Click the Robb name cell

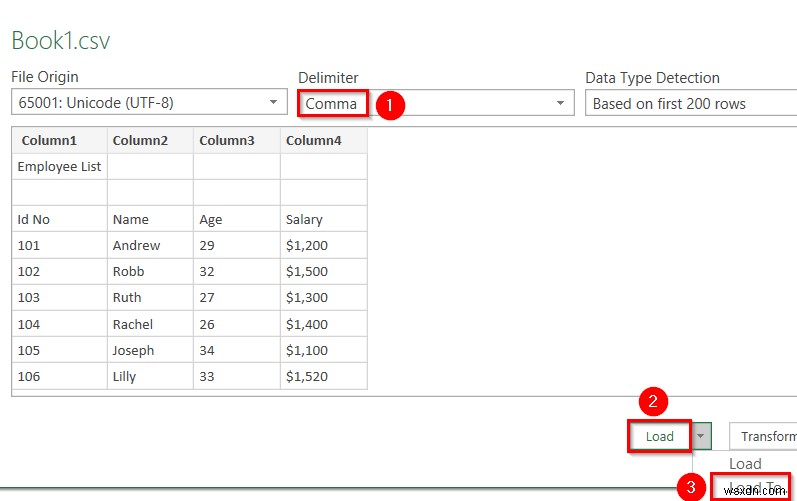point(150,271)
